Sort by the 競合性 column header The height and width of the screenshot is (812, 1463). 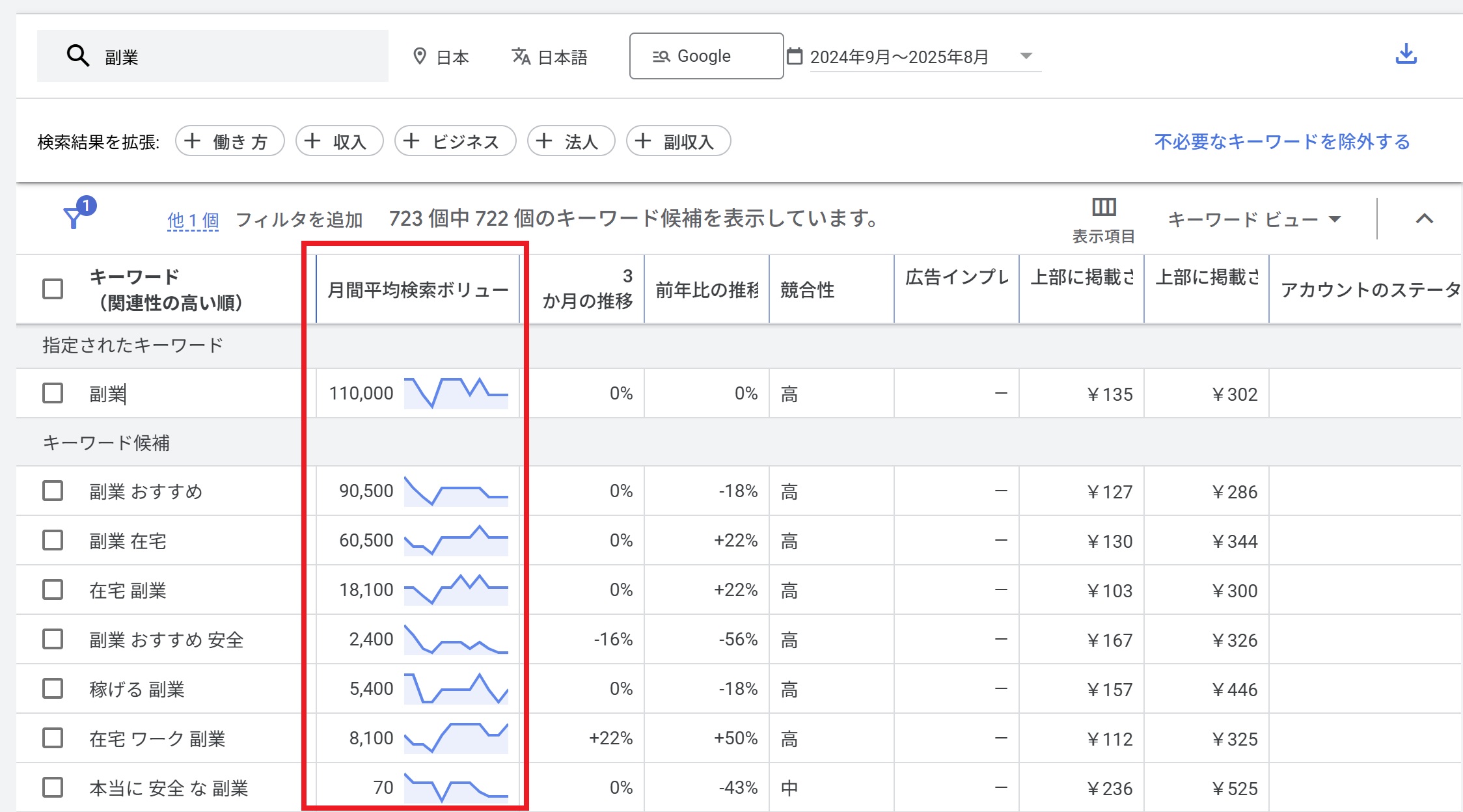coord(807,290)
